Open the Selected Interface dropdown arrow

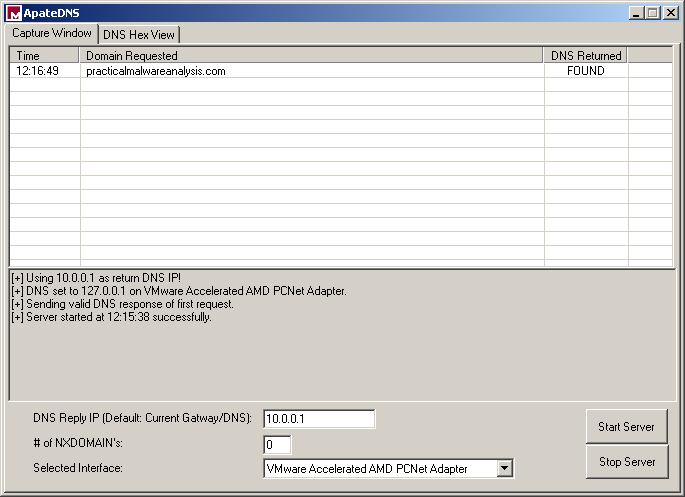[x=505, y=468]
